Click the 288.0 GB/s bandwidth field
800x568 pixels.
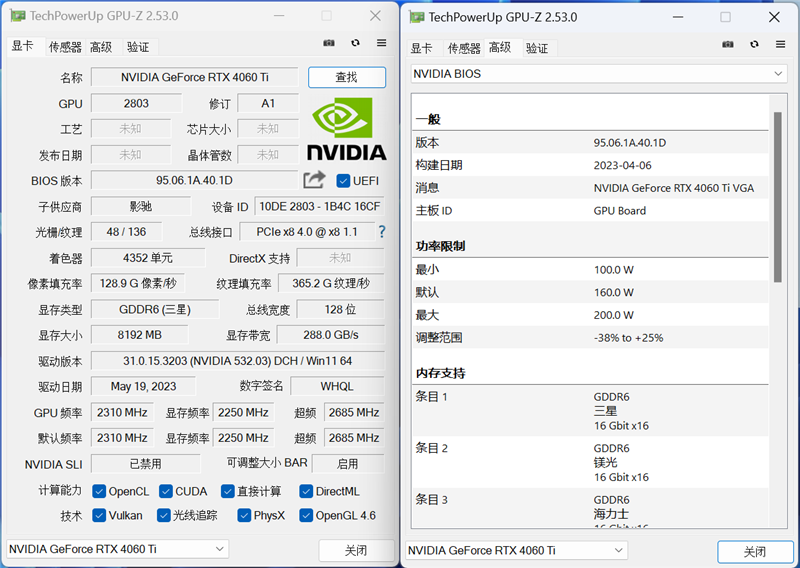[x=331, y=335]
